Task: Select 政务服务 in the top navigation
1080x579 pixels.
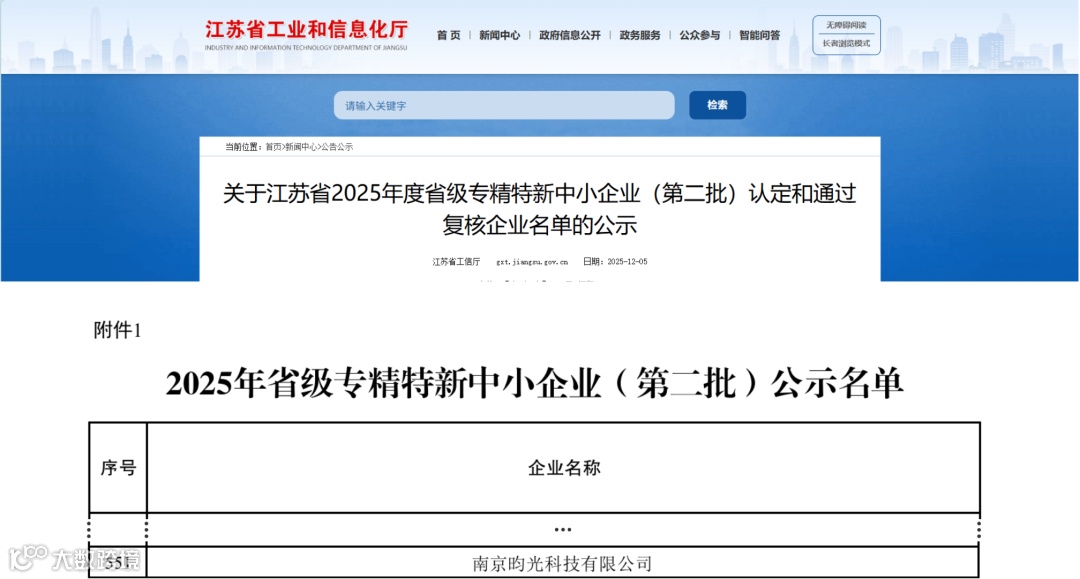Action: (639, 33)
